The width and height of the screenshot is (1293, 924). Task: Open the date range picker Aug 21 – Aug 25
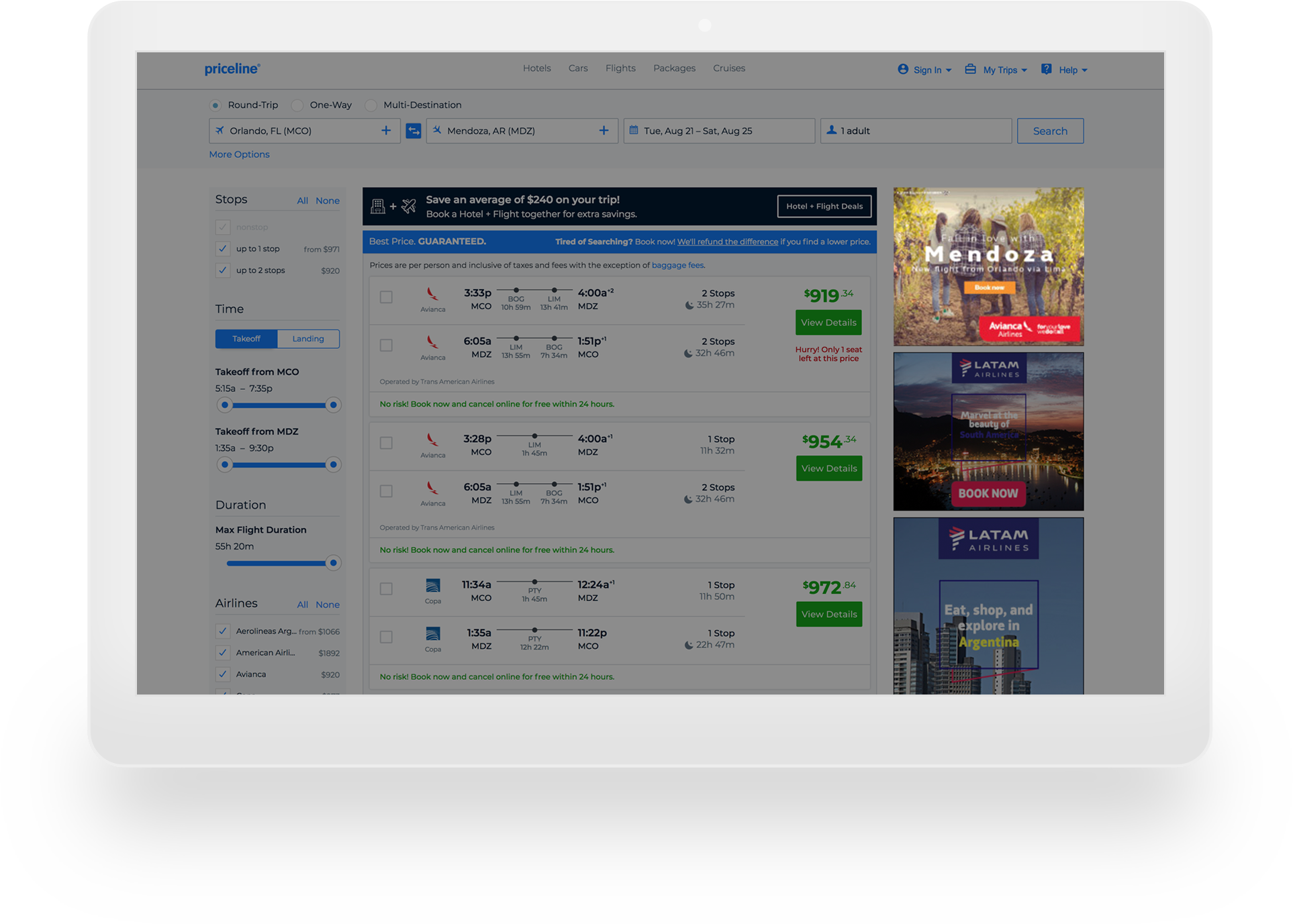tap(719, 131)
